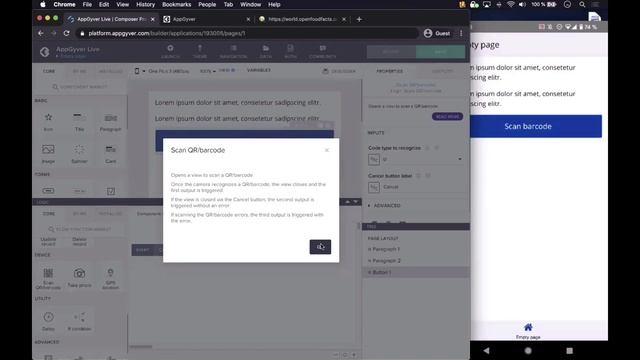
Task: Select the GPS location flow function
Action: (x=110, y=278)
